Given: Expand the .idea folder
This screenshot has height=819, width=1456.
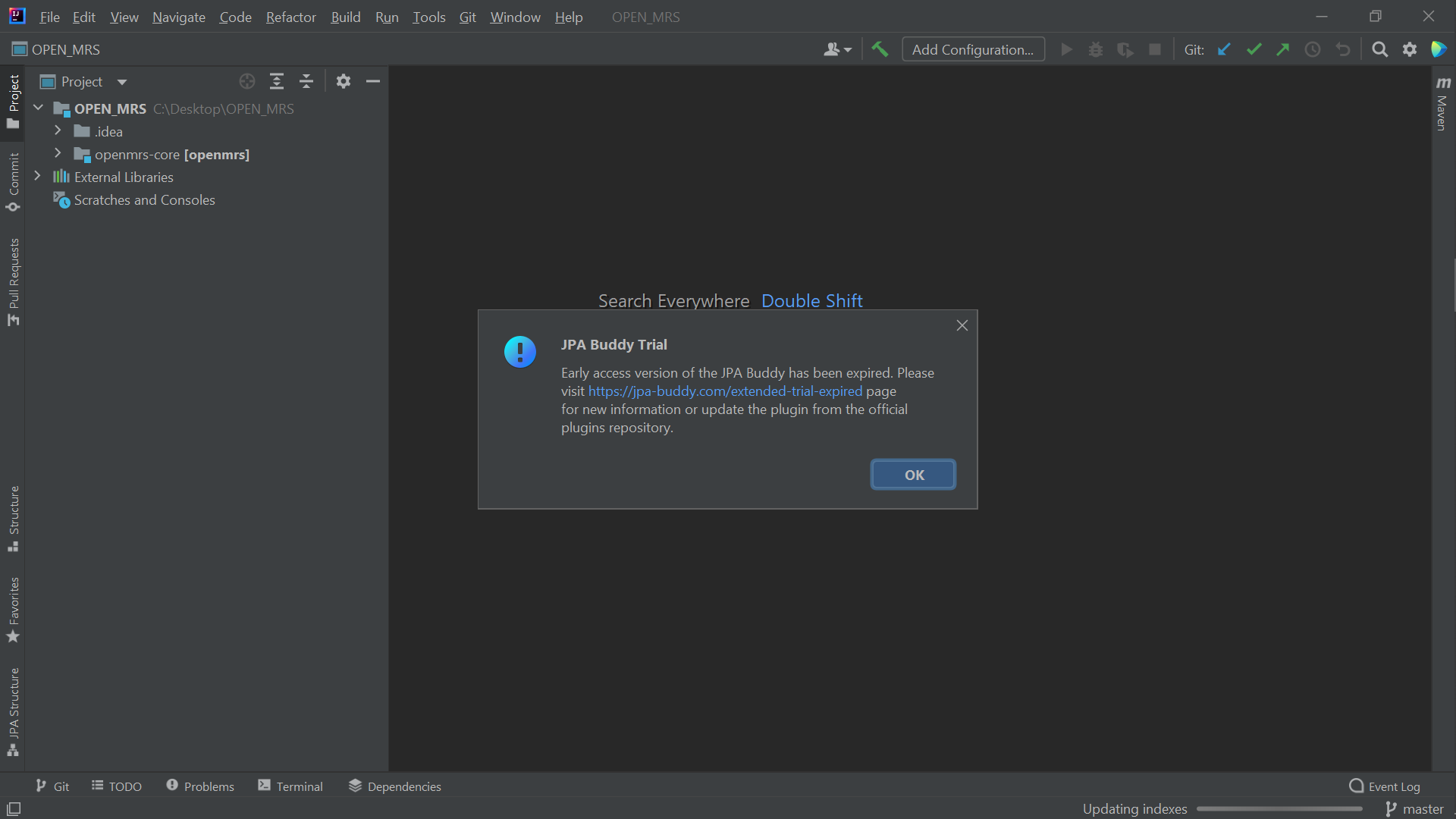Looking at the screenshot, I should click(x=58, y=130).
